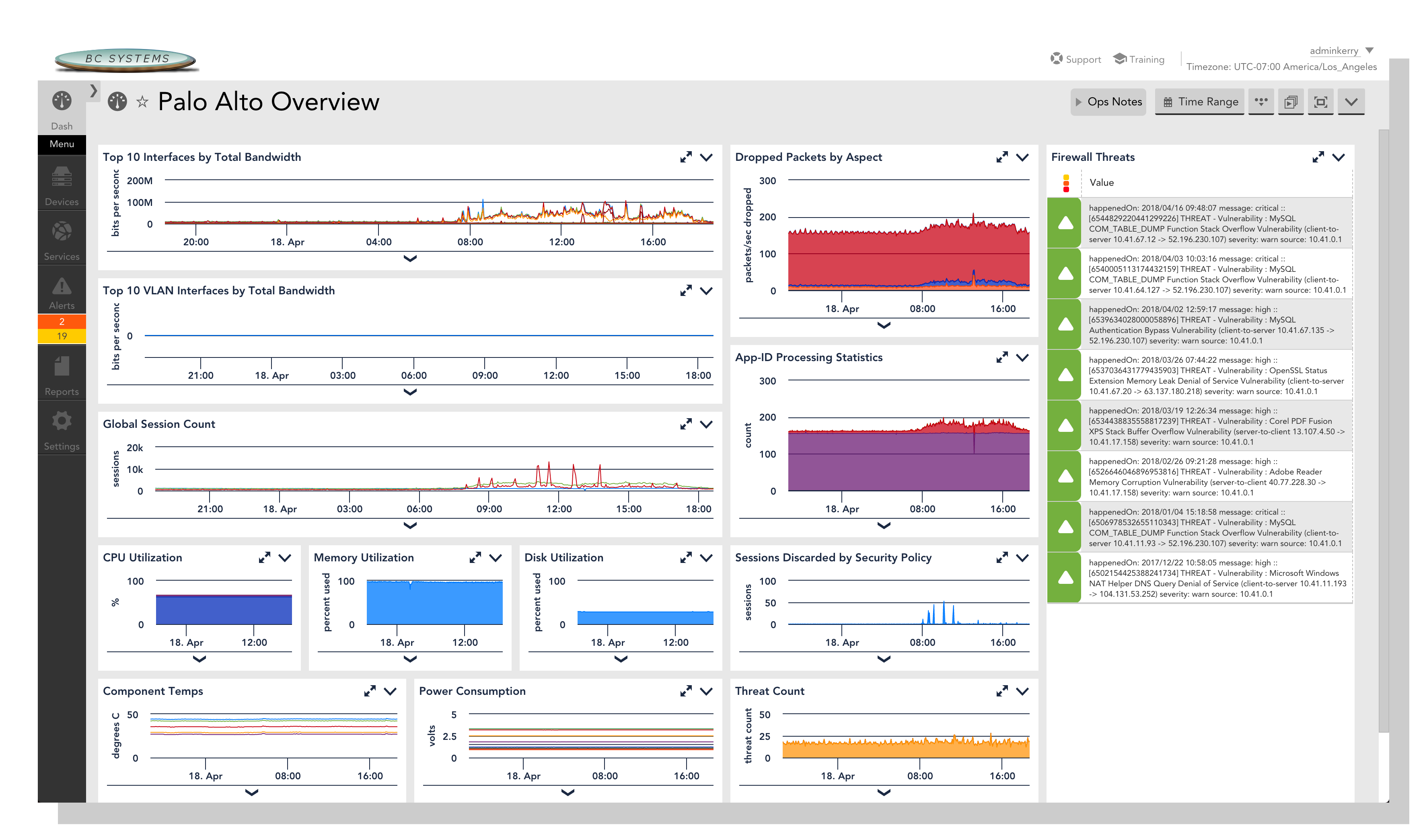Image resolution: width=1427 pixels, height=840 pixels.
Task: Click the BC Systems logo
Action: (x=126, y=60)
